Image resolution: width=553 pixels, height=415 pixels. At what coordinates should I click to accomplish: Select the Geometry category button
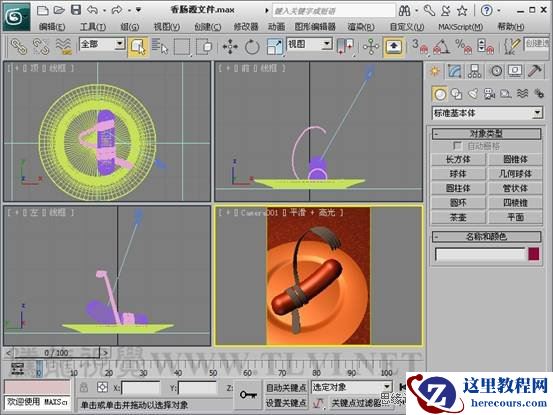[440, 94]
